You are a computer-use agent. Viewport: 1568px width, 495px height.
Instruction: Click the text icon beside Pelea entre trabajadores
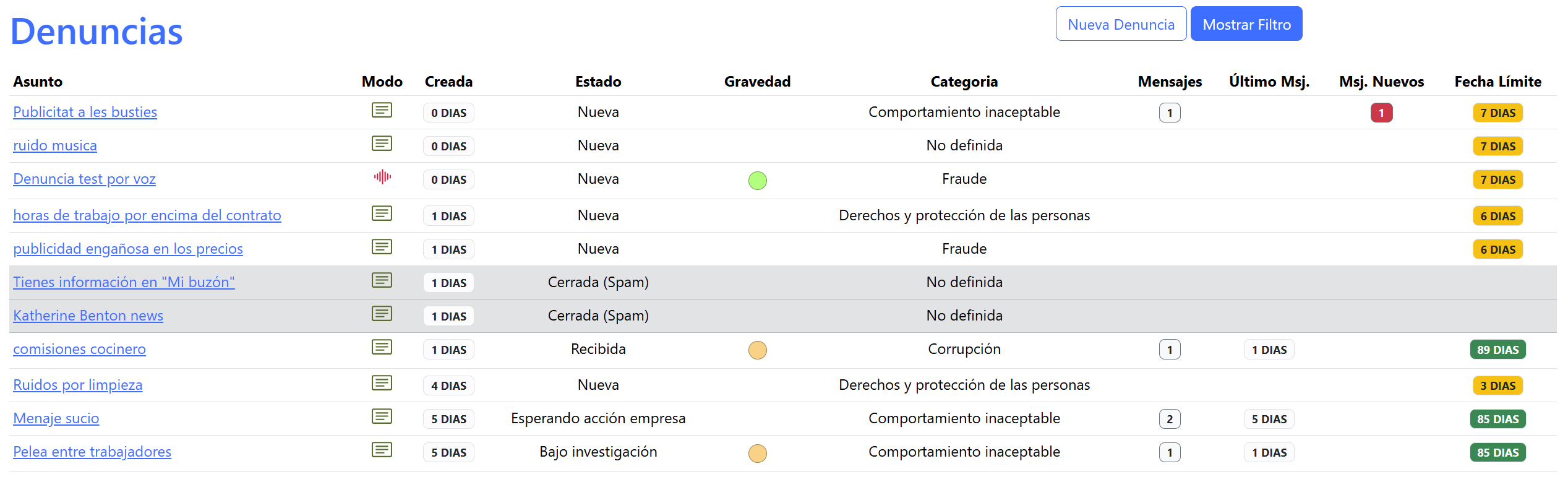click(x=382, y=450)
